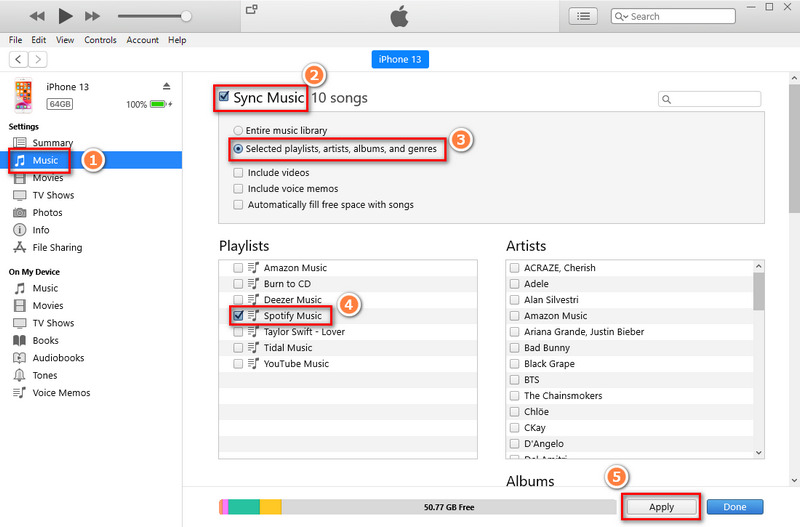Select Selected playlists, artists, albums option

point(238,149)
